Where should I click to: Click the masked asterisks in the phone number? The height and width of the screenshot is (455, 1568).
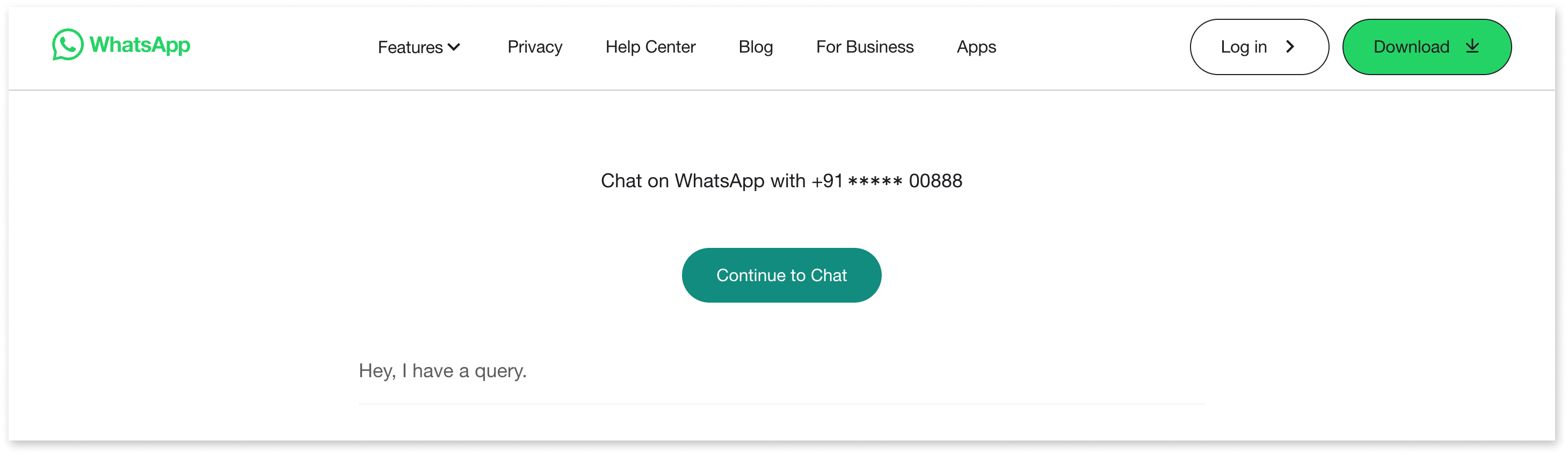point(875,181)
